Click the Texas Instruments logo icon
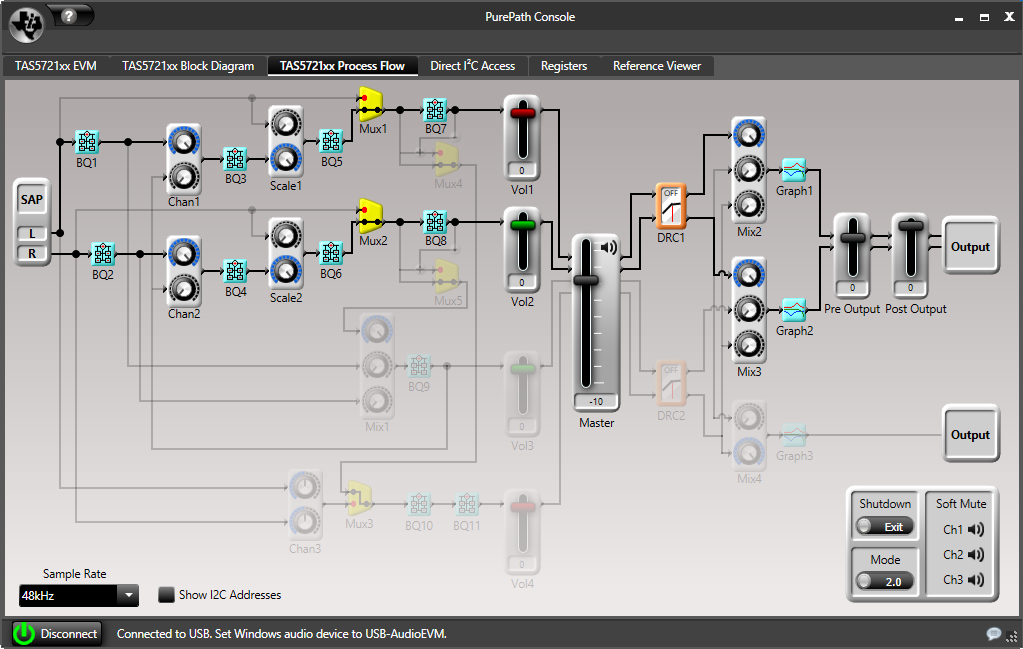 26,25
